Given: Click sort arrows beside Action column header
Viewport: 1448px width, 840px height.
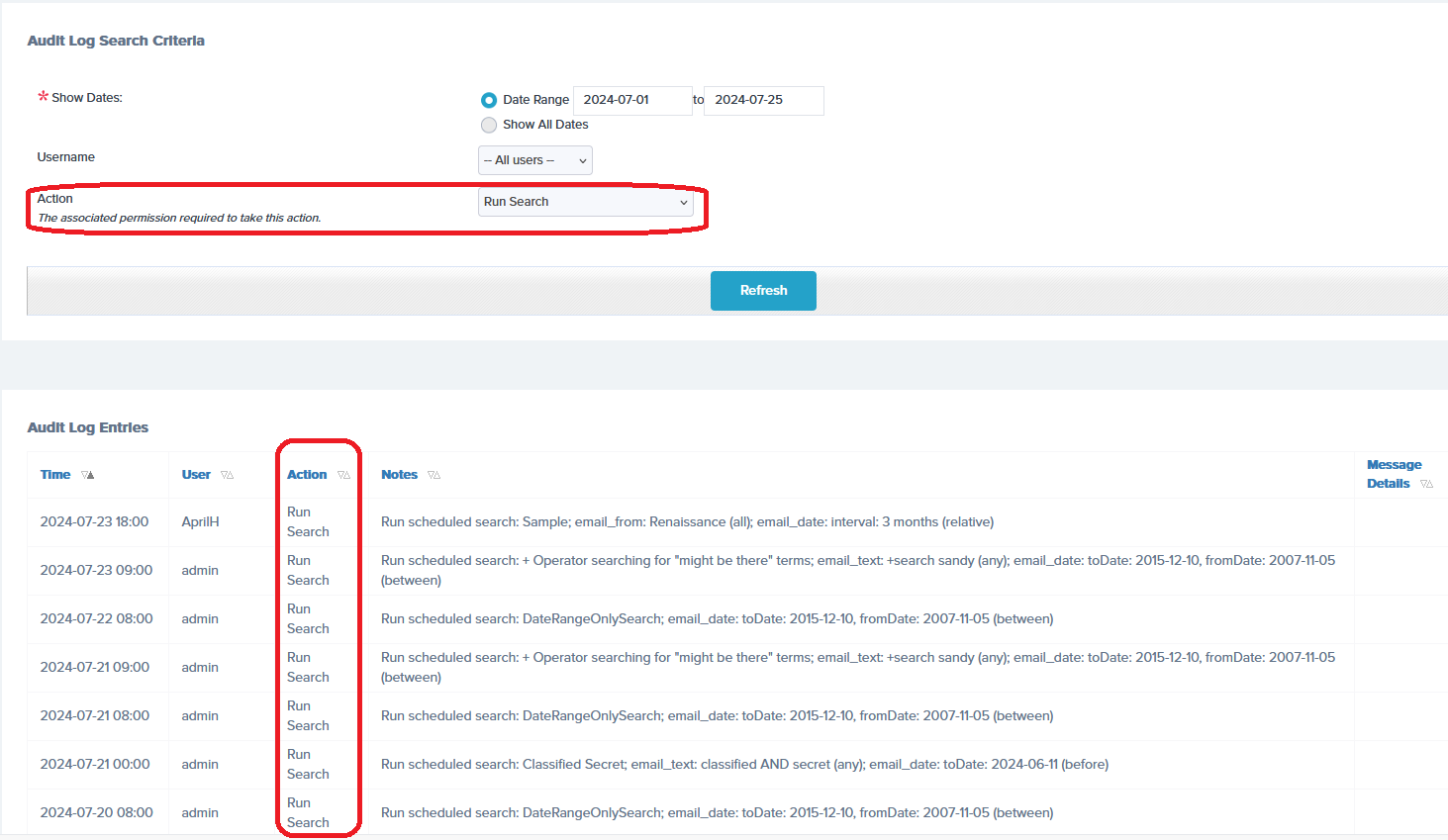Looking at the screenshot, I should tap(343, 476).
